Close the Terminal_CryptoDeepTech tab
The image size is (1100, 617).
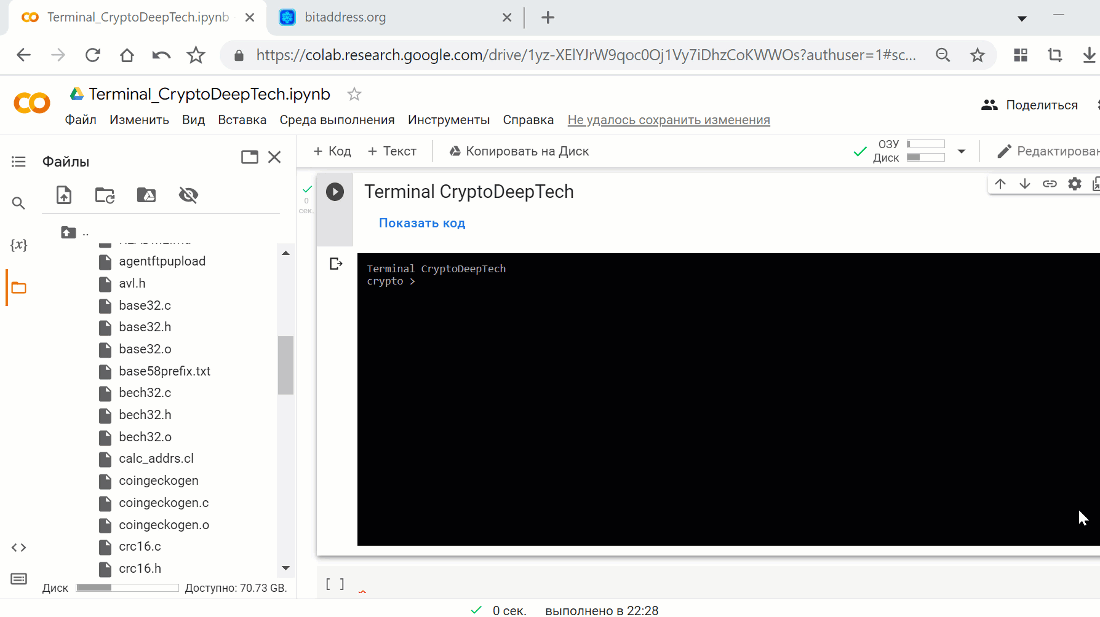click(x=250, y=18)
